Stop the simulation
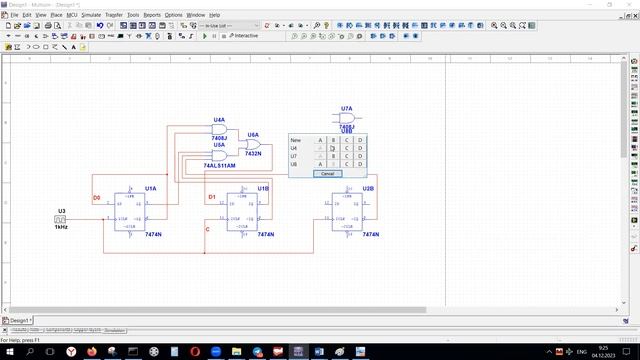Image resolution: width=640 pixels, height=360 pixels. pos(224,36)
